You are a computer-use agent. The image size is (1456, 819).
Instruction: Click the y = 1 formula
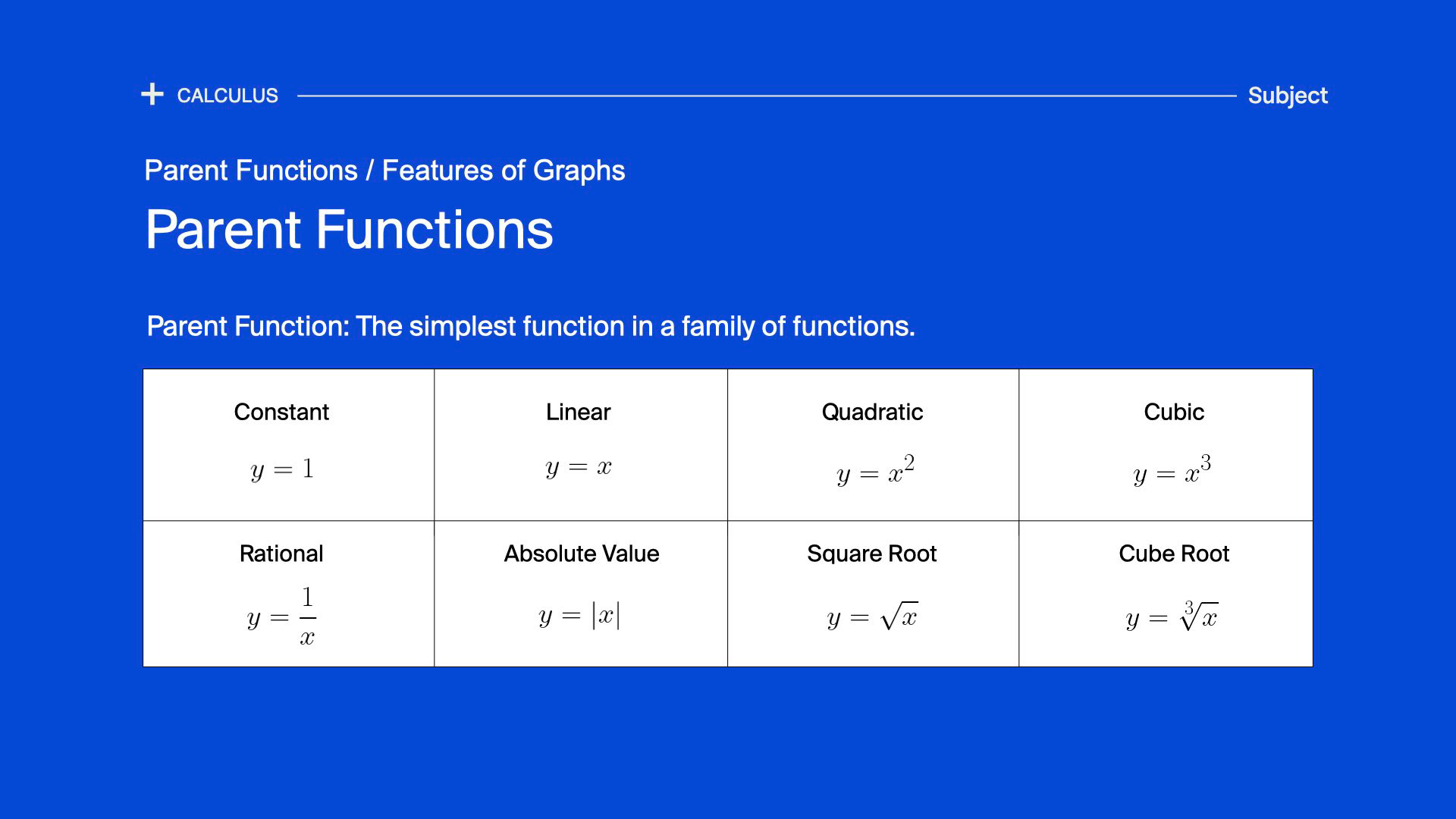coord(282,469)
